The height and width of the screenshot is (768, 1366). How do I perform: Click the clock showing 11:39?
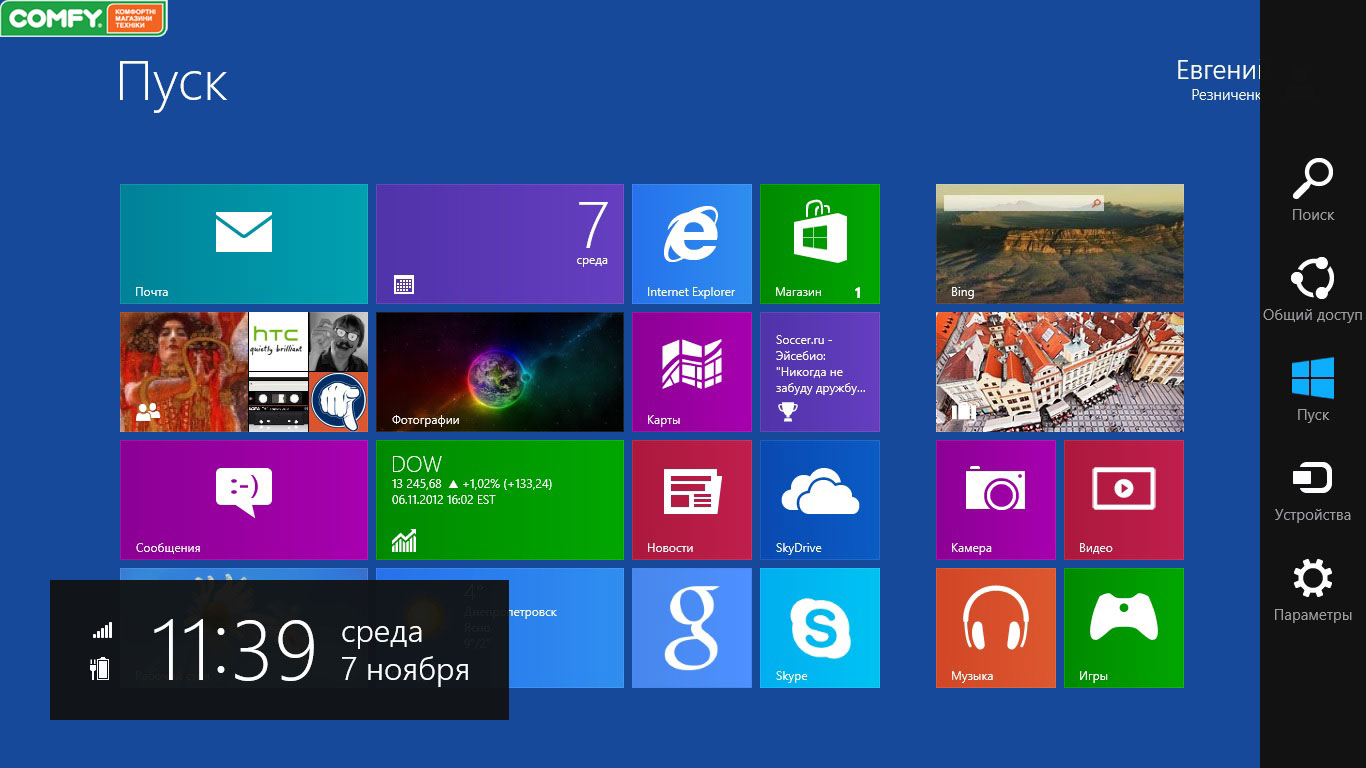[x=233, y=650]
